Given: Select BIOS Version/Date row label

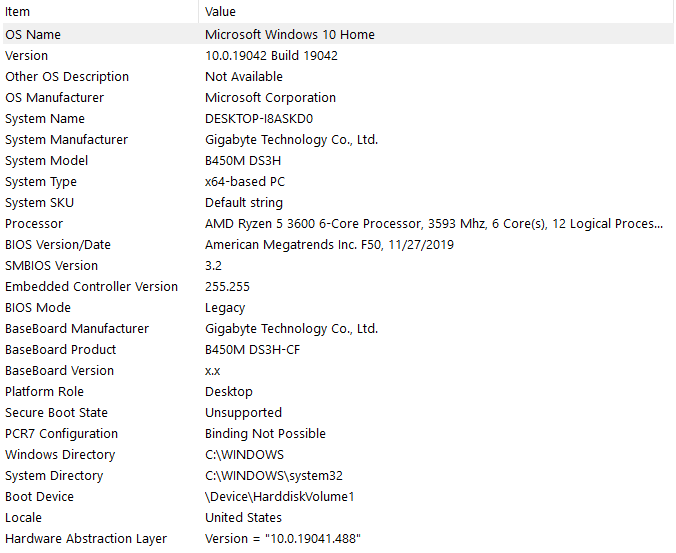Looking at the screenshot, I should pyautogui.click(x=58, y=245).
